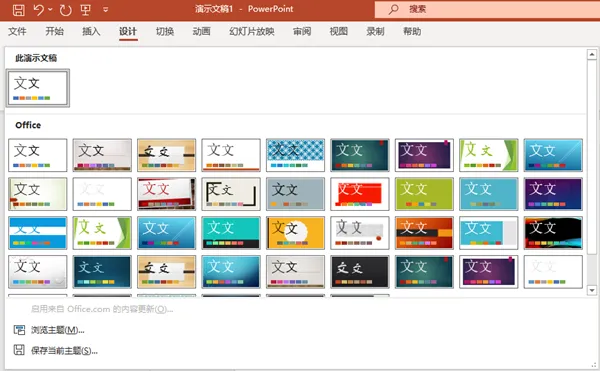Click the magnifier search icon
The height and width of the screenshot is (371, 600).
(393, 9)
